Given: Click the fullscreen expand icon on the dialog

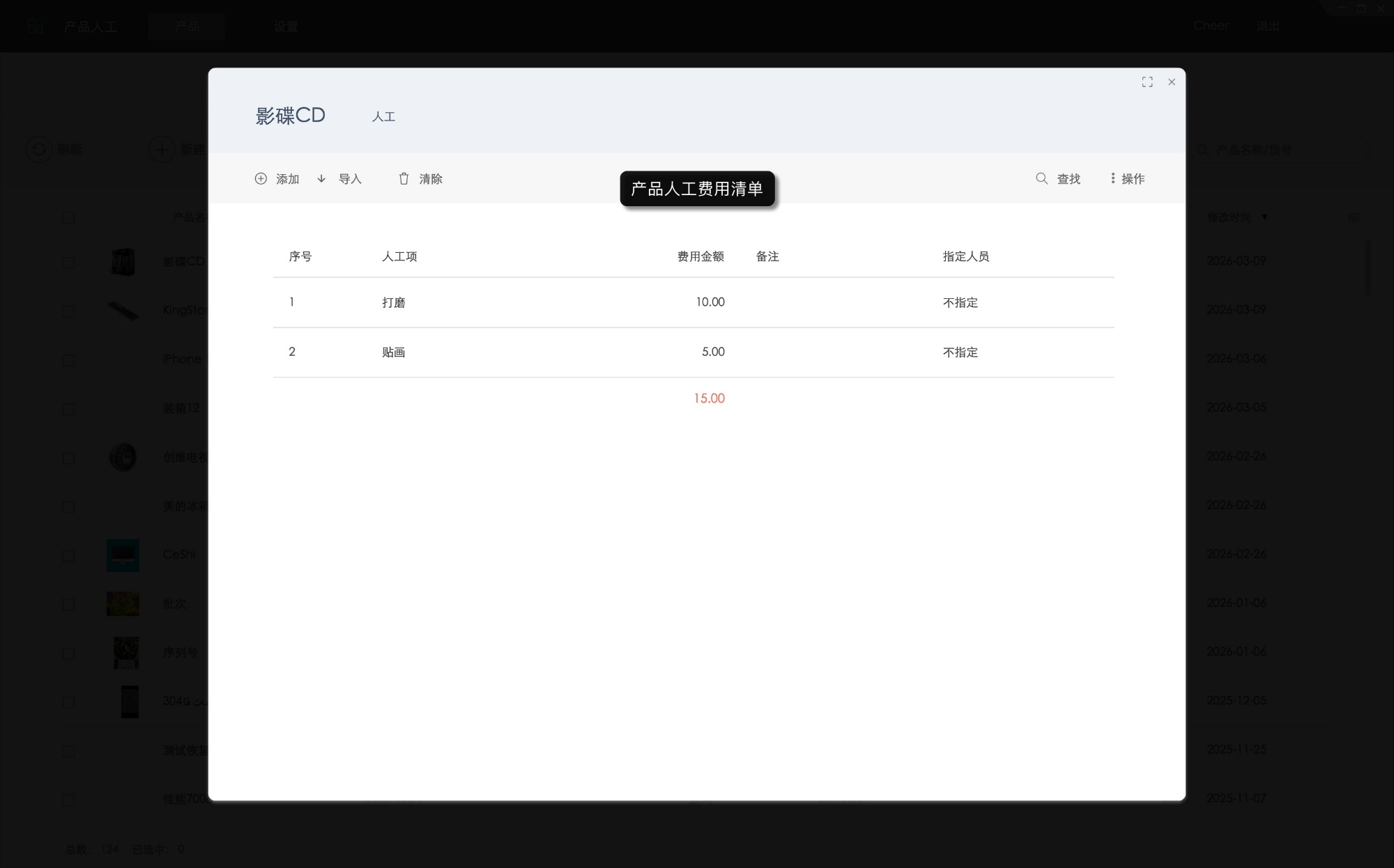Looking at the screenshot, I should [x=1147, y=82].
